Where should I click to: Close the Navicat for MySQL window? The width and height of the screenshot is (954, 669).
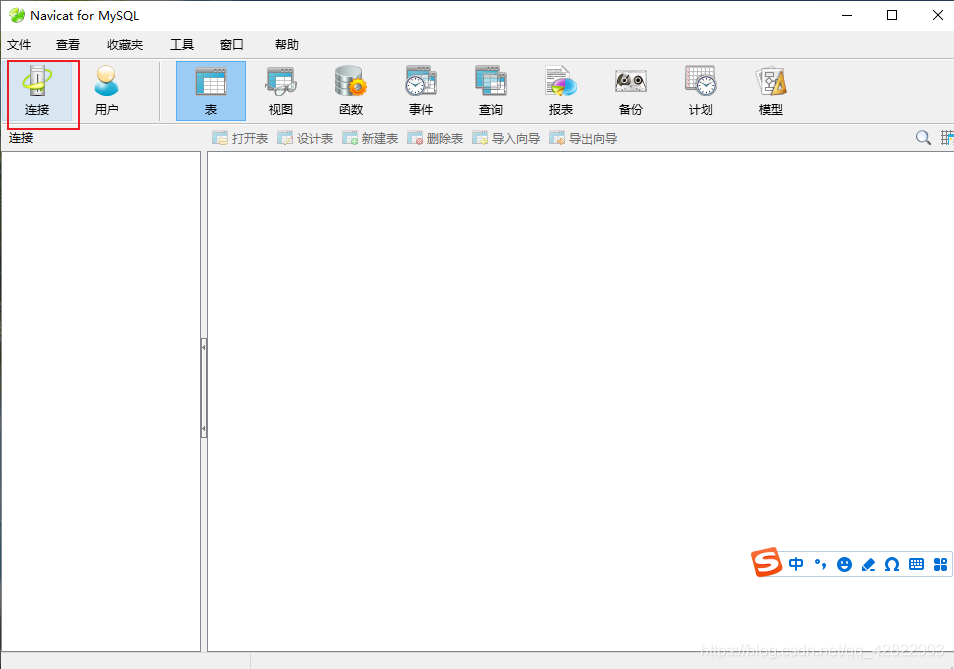[938, 15]
